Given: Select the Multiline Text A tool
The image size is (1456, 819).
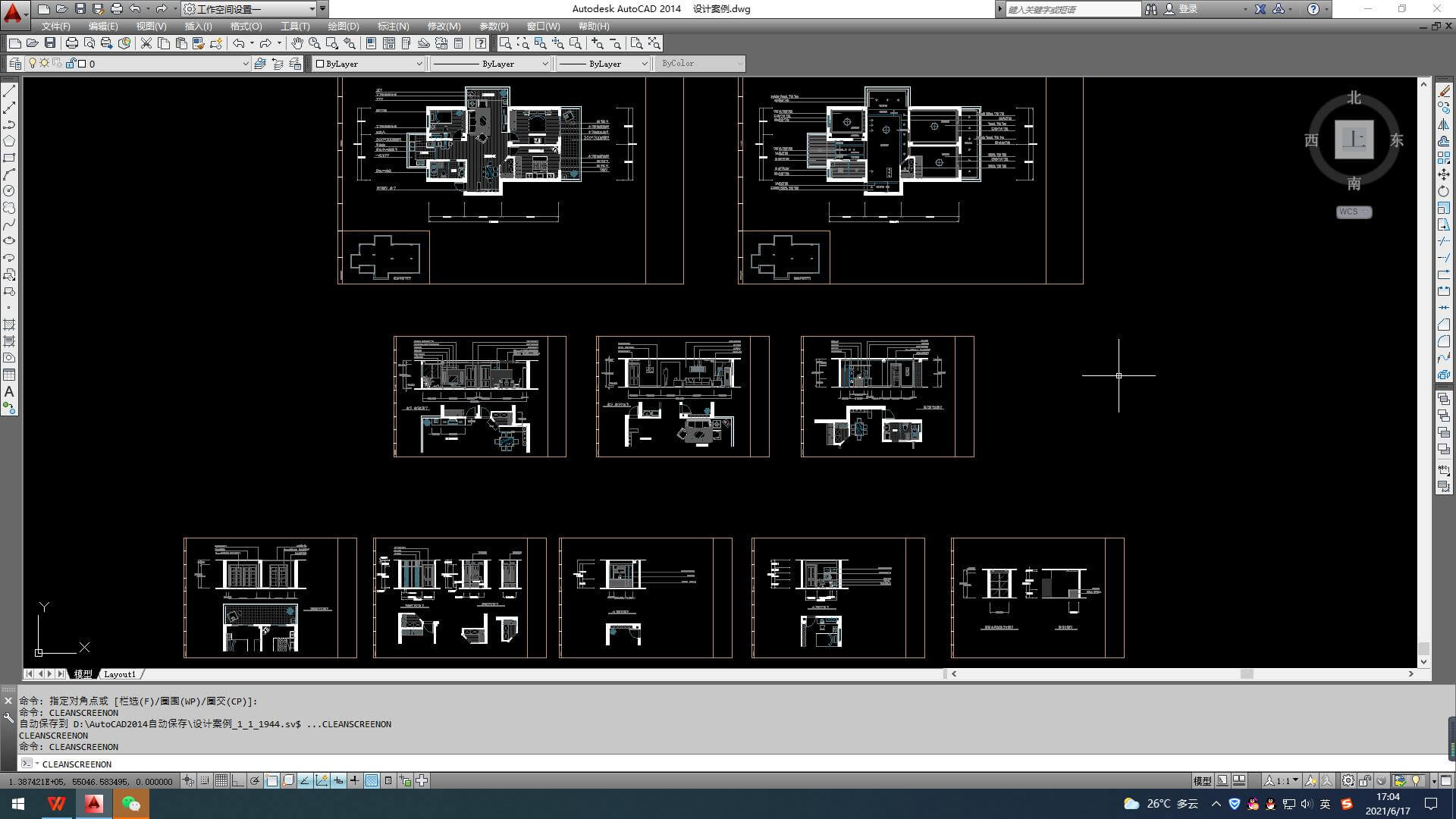Looking at the screenshot, I should 9,391.
